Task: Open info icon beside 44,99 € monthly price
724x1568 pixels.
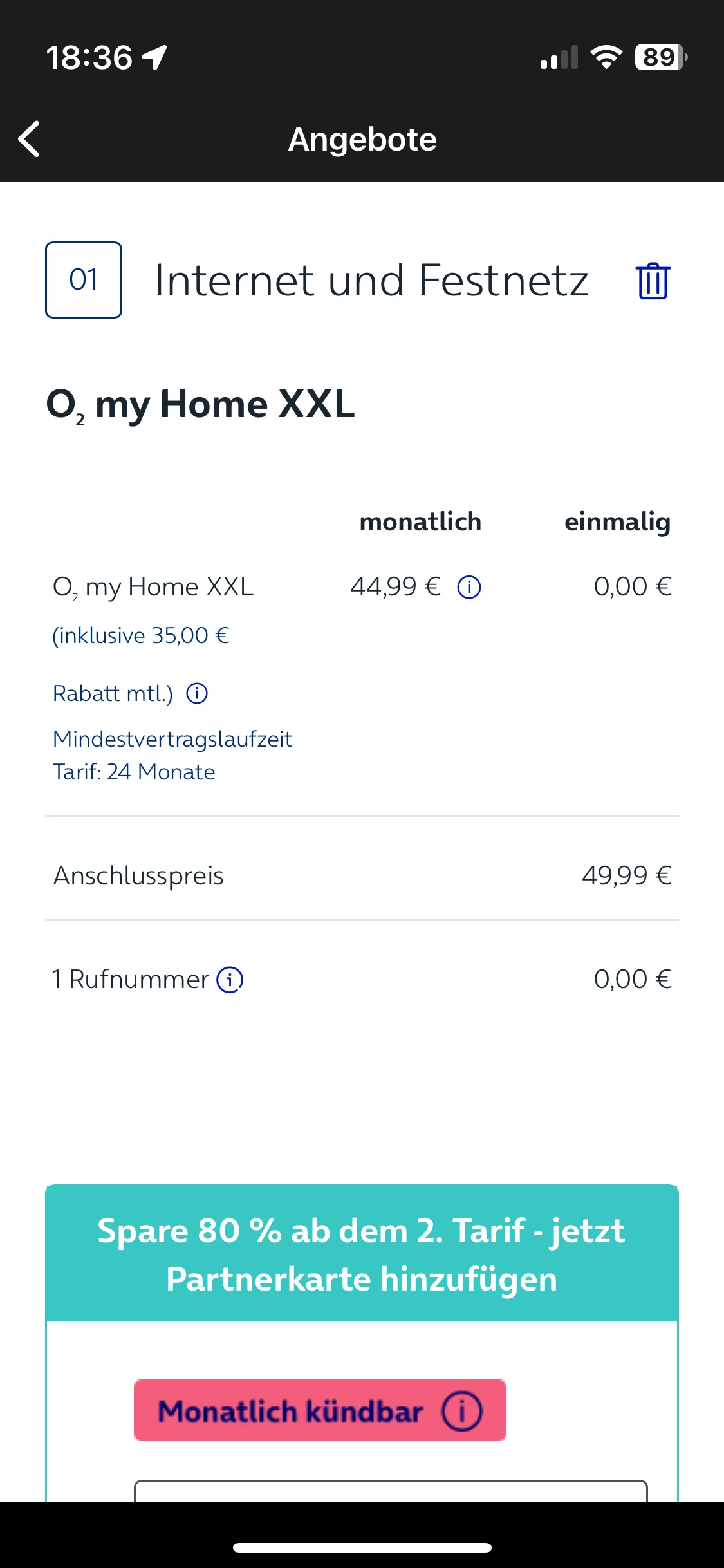Action: pos(469,587)
